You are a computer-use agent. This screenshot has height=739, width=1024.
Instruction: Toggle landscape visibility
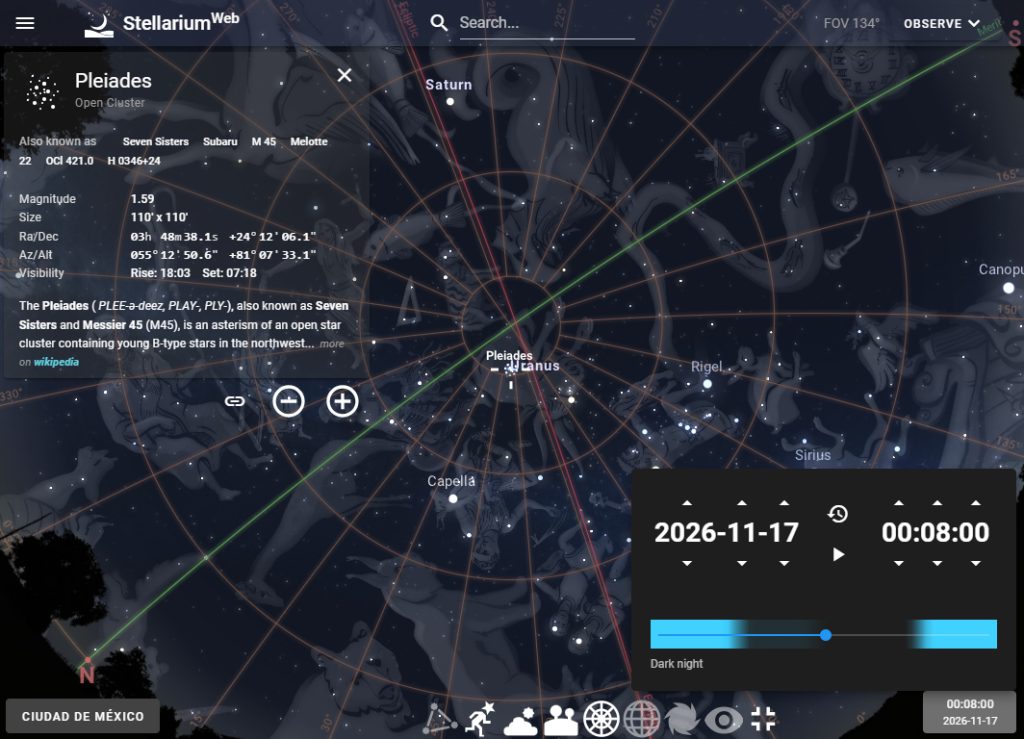[x=561, y=719]
